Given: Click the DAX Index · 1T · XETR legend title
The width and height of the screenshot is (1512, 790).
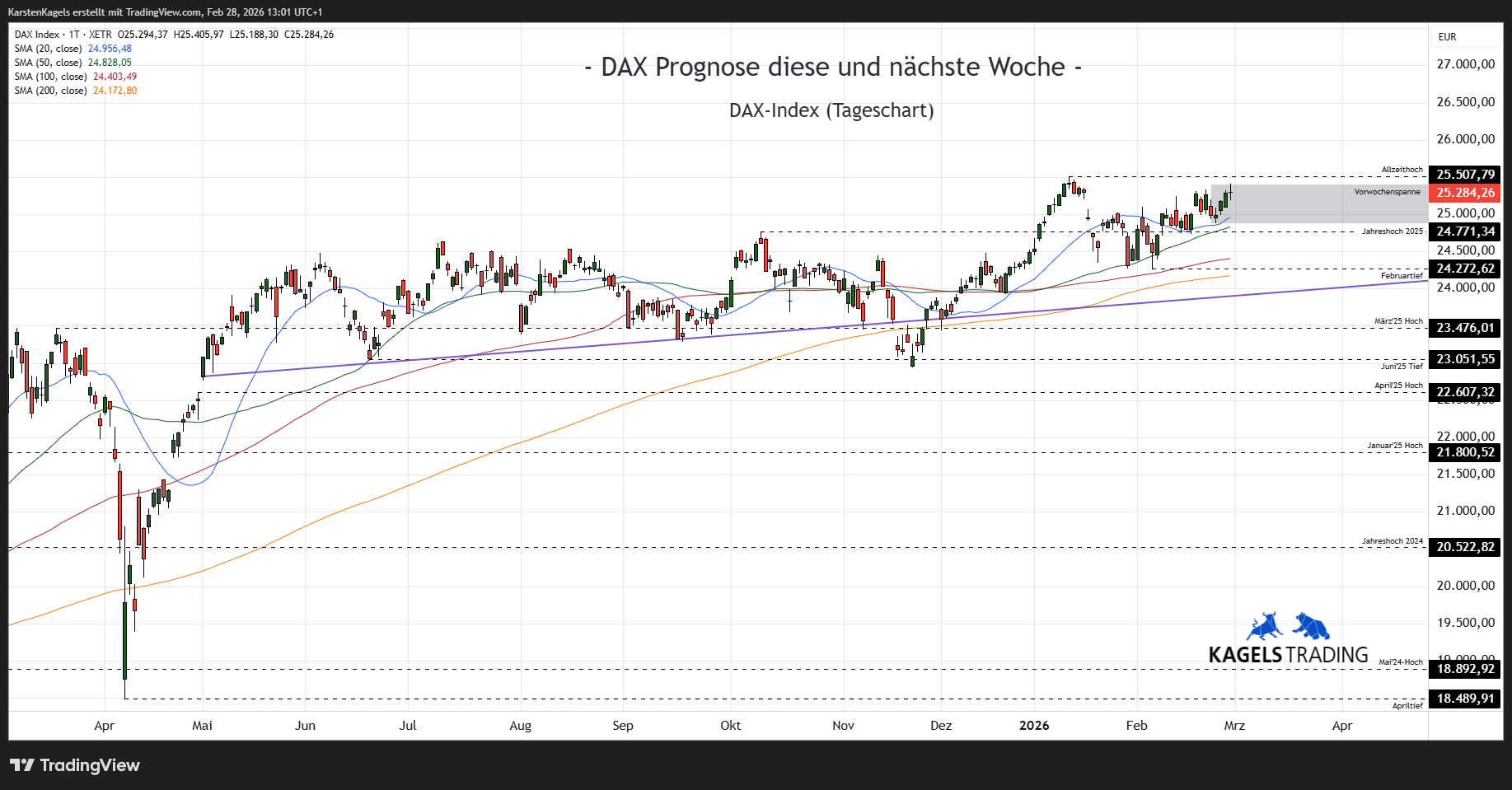Looking at the screenshot, I should coord(63,35).
